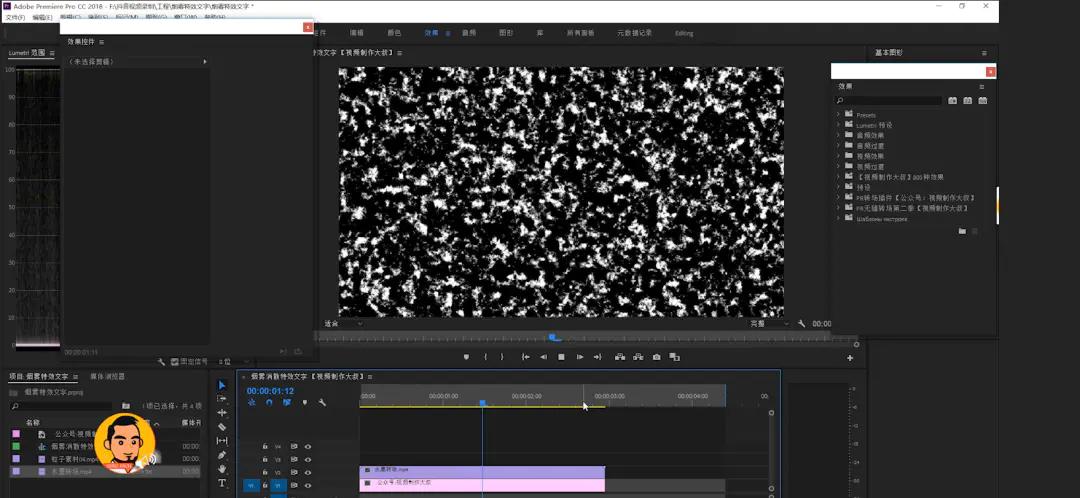Image resolution: width=1080 pixels, height=498 pixels.
Task: Click the Export Frame camera icon
Action: coord(656,357)
